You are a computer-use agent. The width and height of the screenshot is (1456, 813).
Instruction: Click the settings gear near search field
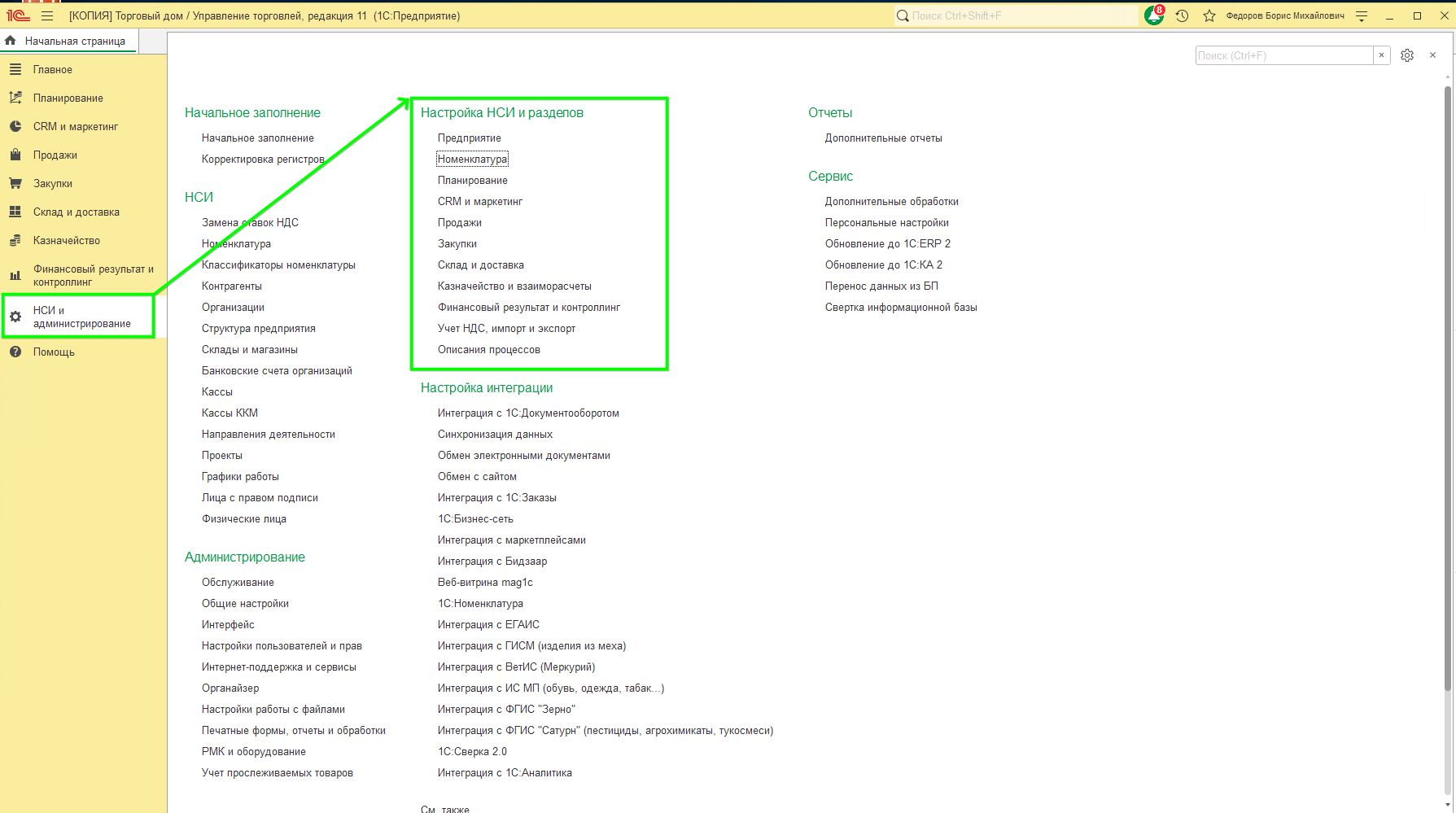click(1407, 55)
